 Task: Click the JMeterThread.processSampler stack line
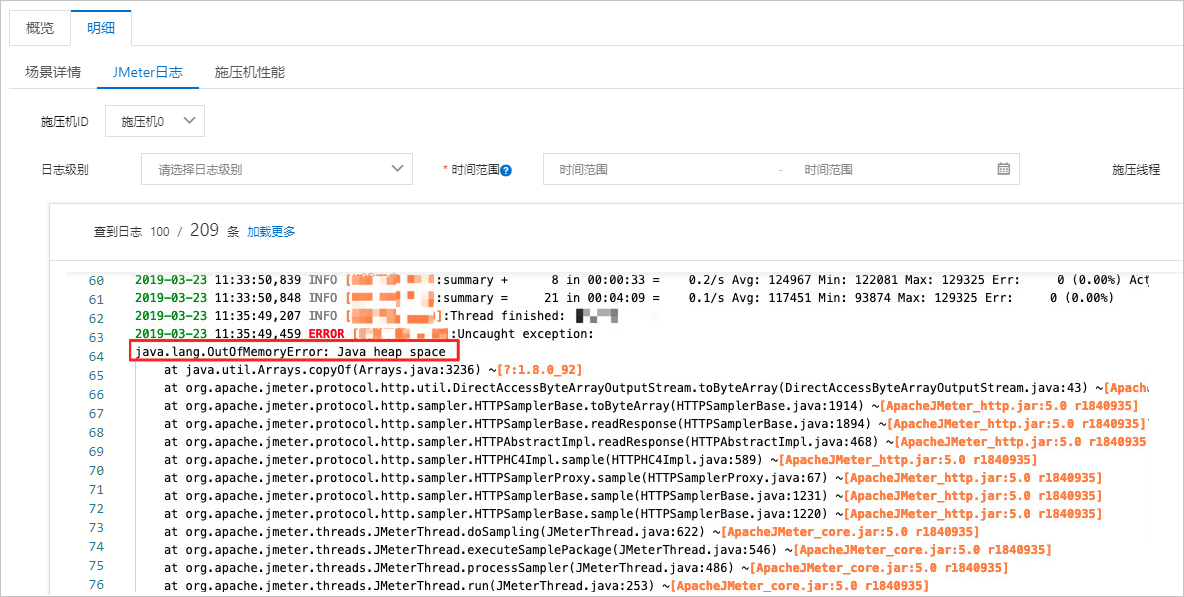pyautogui.click(x=586, y=568)
